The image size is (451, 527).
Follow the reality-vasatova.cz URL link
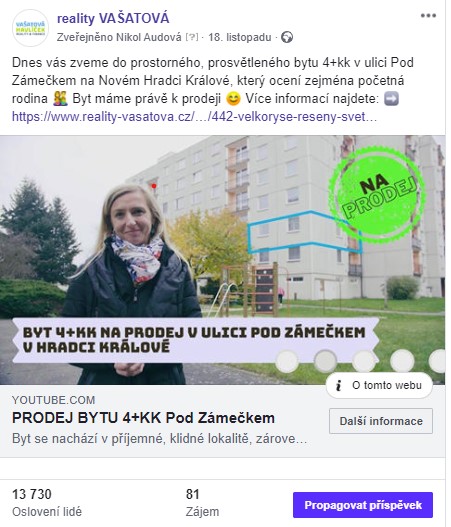point(194,117)
